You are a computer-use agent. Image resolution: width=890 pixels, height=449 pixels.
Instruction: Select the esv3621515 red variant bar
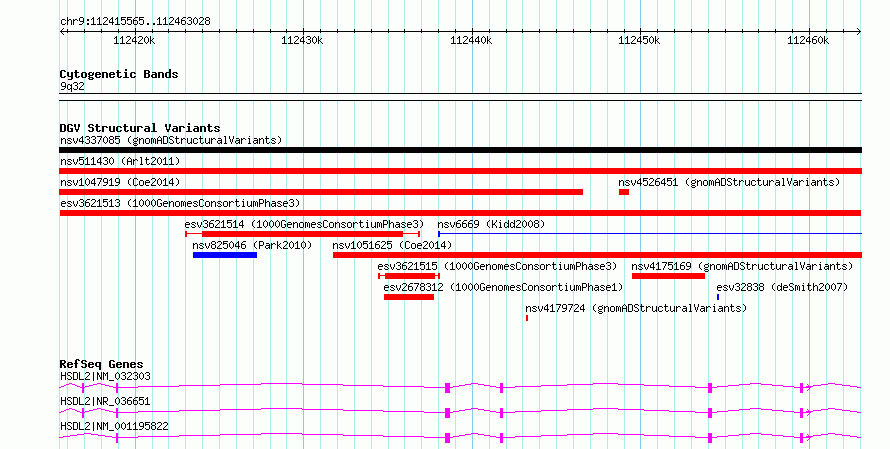click(409, 276)
